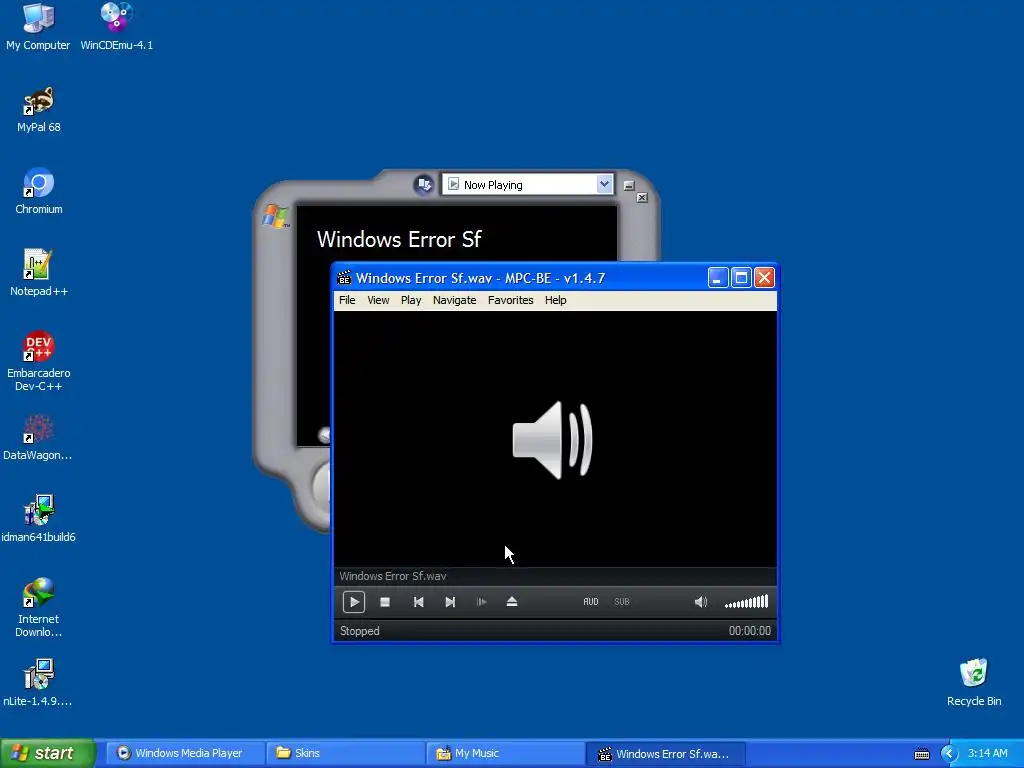Click the MPC-BE title bar app icon
The width and height of the screenshot is (1024, 768).
pyautogui.click(x=344, y=278)
